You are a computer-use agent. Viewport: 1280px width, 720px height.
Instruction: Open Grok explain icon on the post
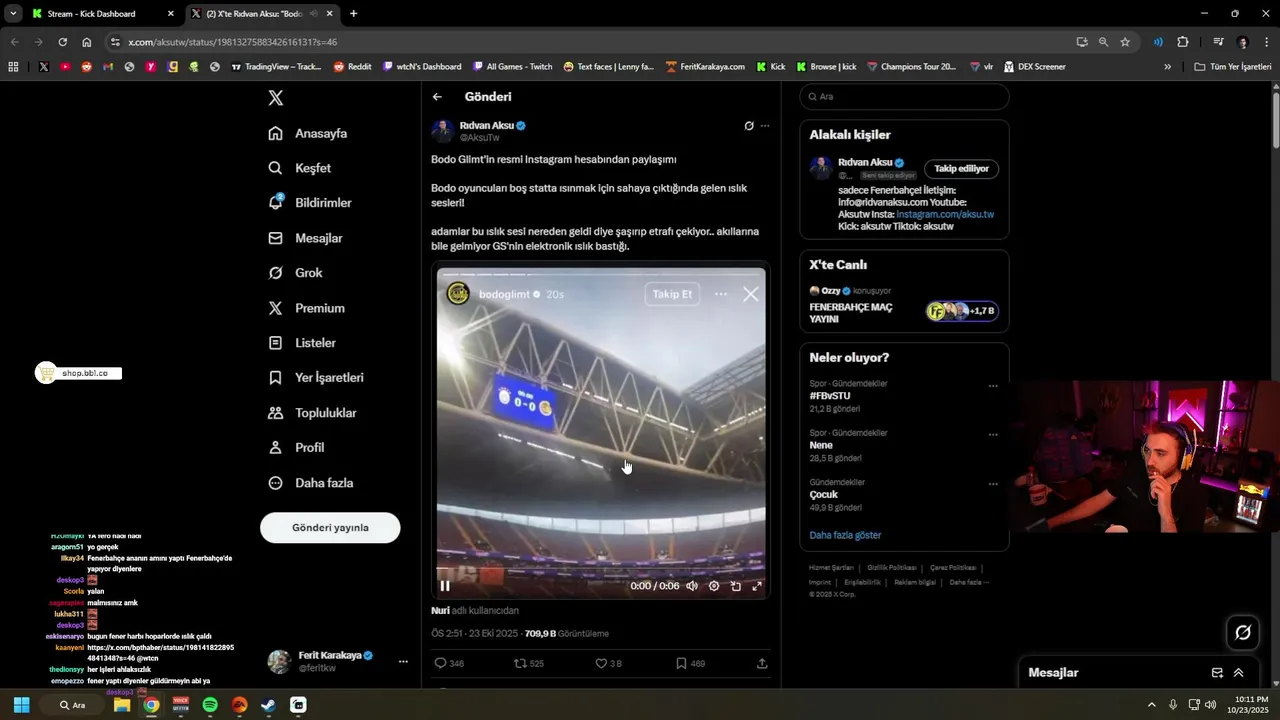(748, 126)
